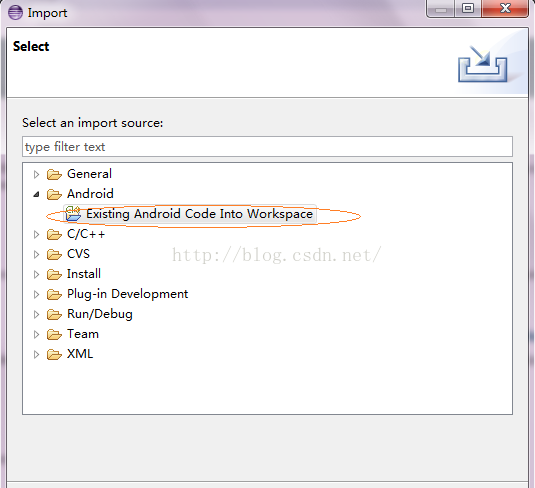Expand the C/C++ category

coord(36,234)
